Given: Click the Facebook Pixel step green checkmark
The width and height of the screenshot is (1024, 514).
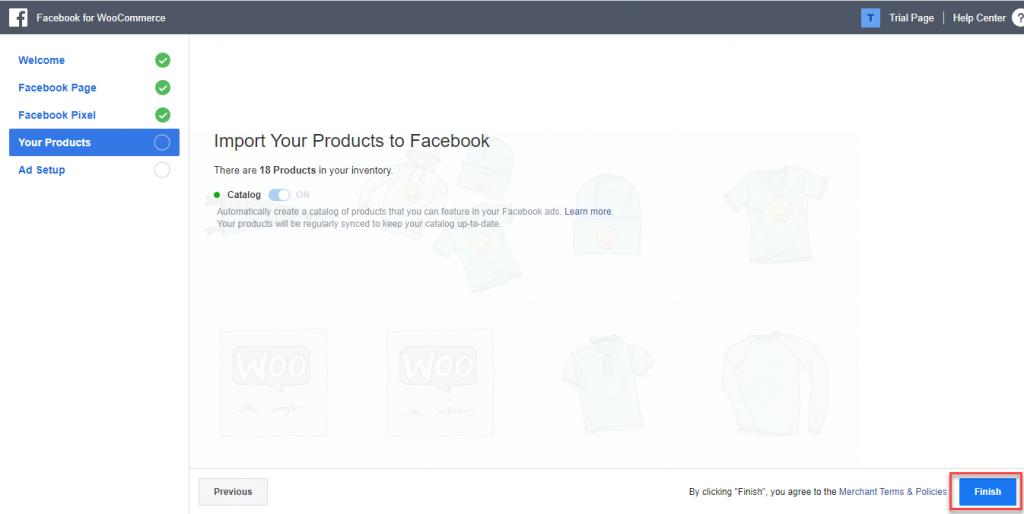Looking at the screenshot, I should coord(163,115).
